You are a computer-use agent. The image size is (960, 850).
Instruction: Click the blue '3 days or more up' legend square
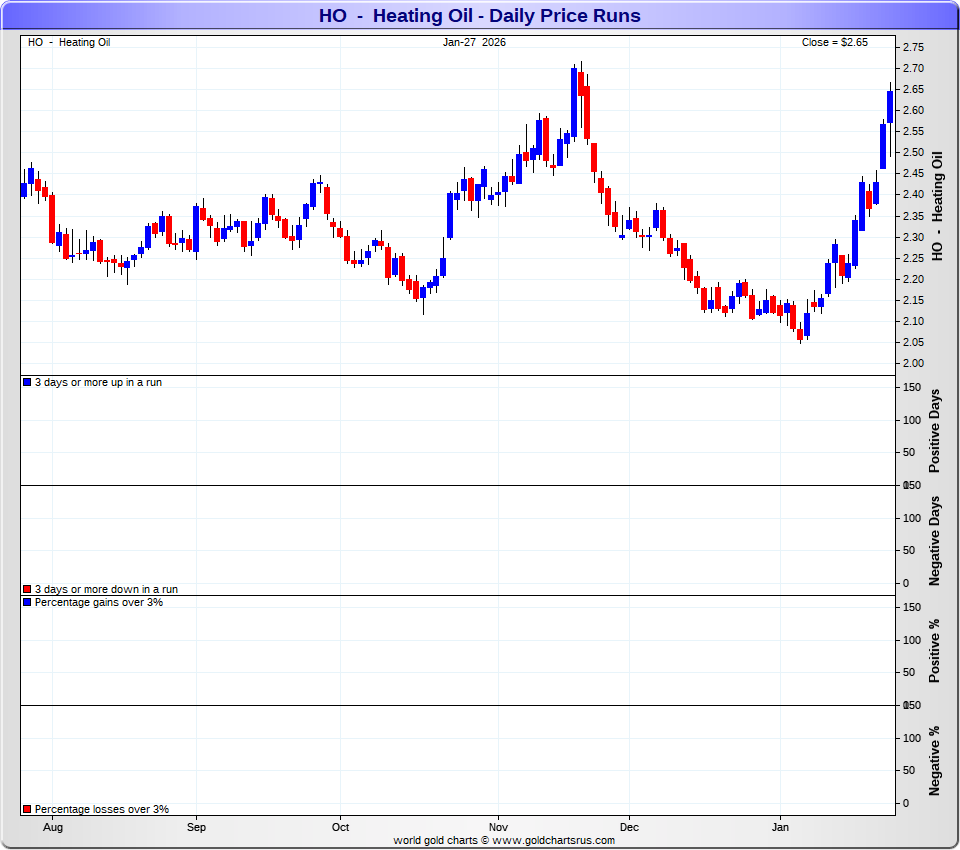pyautogui.click(x=27, y=383)
